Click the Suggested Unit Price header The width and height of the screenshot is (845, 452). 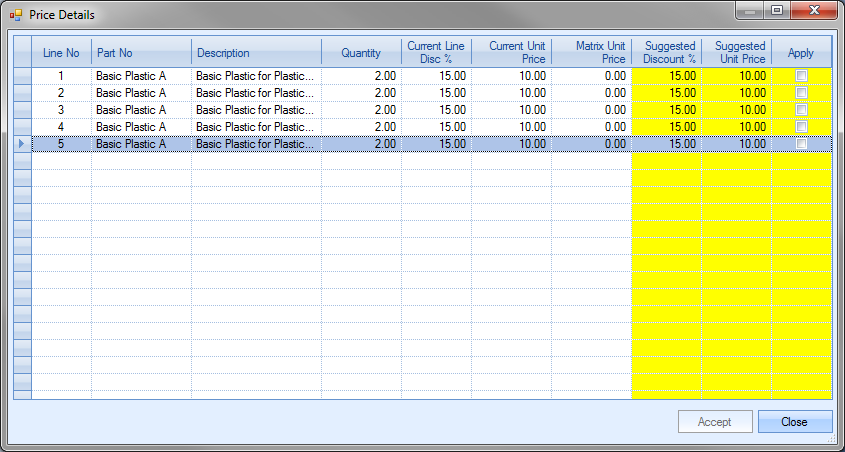[x=736, y=53]
